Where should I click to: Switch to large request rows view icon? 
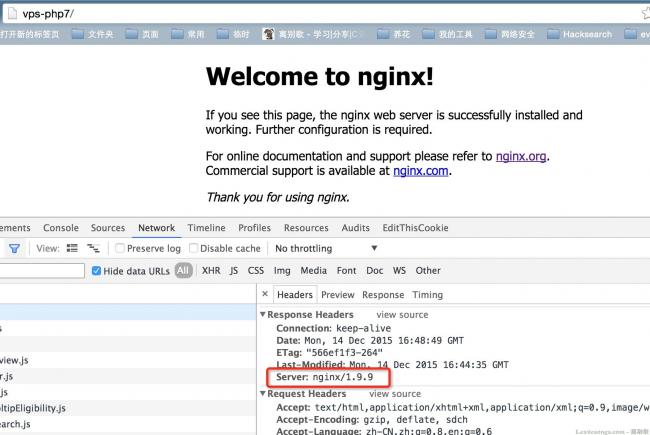(72, 249)
